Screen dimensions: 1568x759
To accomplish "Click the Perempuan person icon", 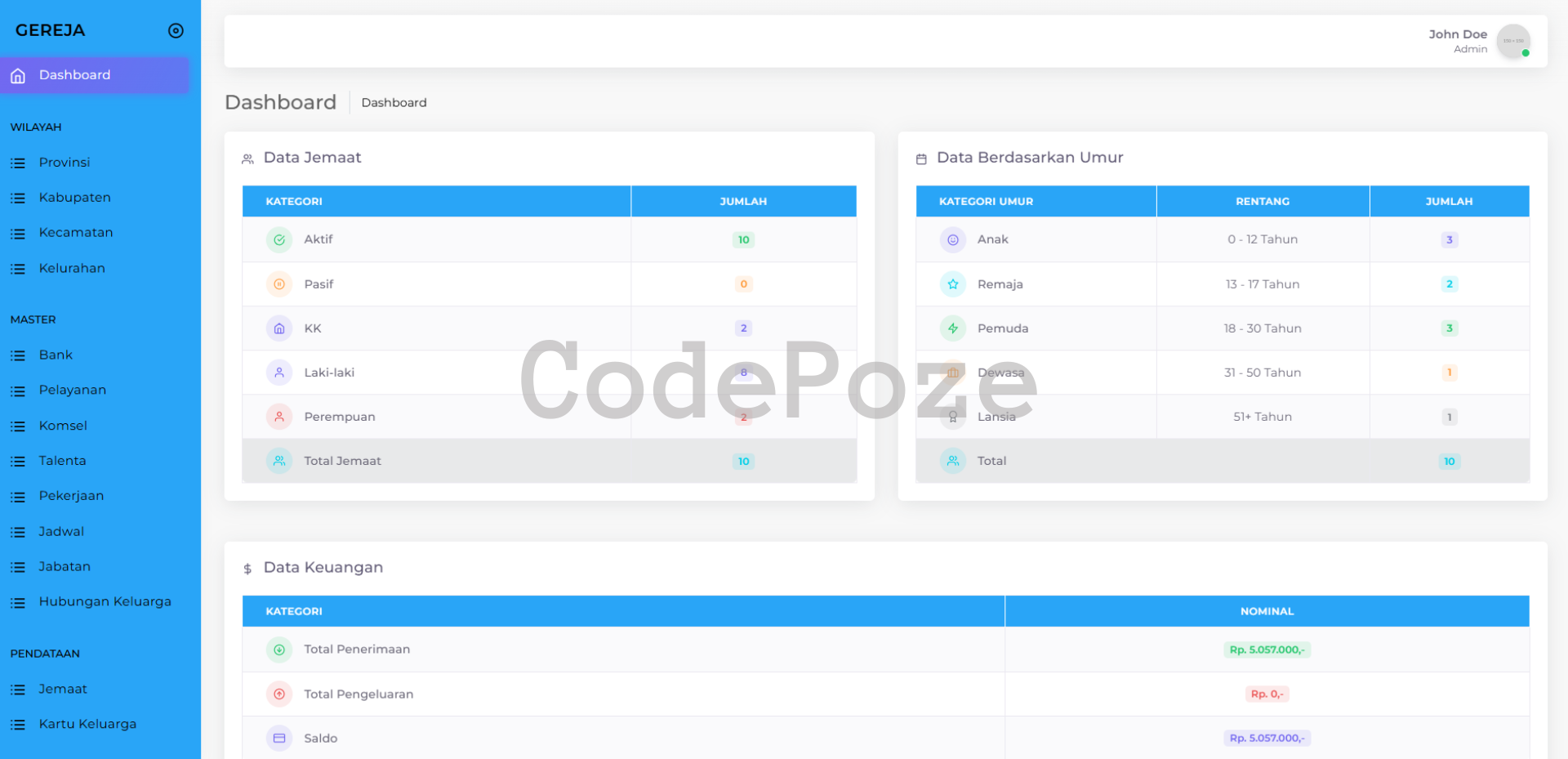I will pos(279,417).
